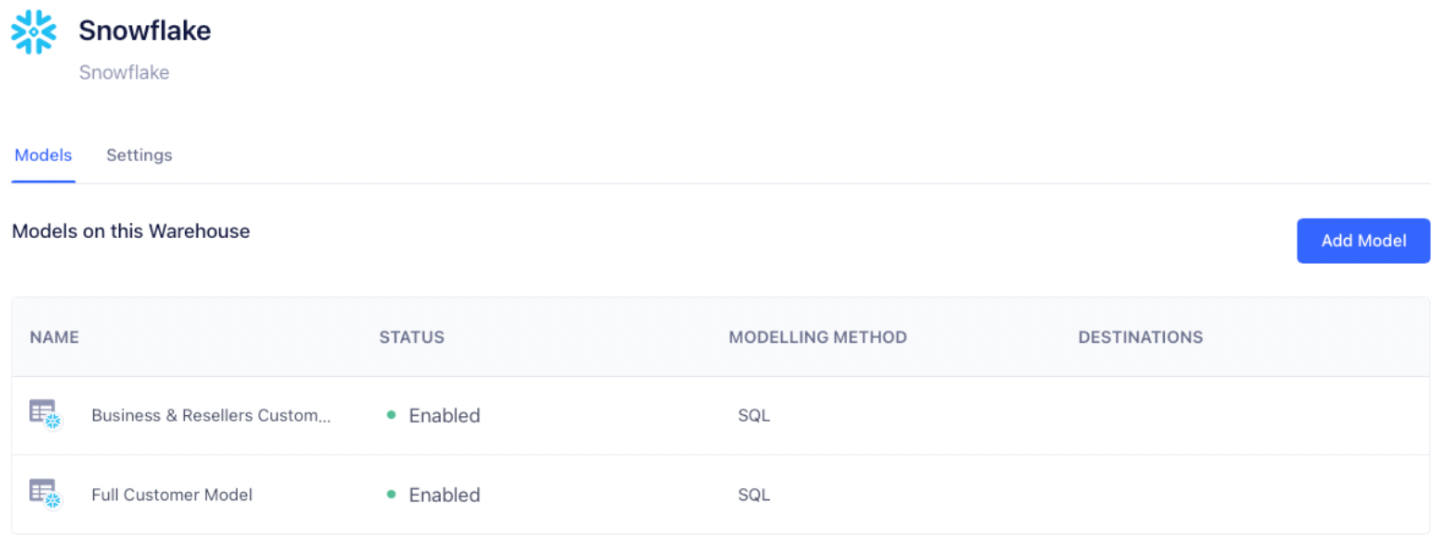Viewport: 1439px width, 544px height.
Task: Click the STATUS column header
Action: click(x=411, y=337)
